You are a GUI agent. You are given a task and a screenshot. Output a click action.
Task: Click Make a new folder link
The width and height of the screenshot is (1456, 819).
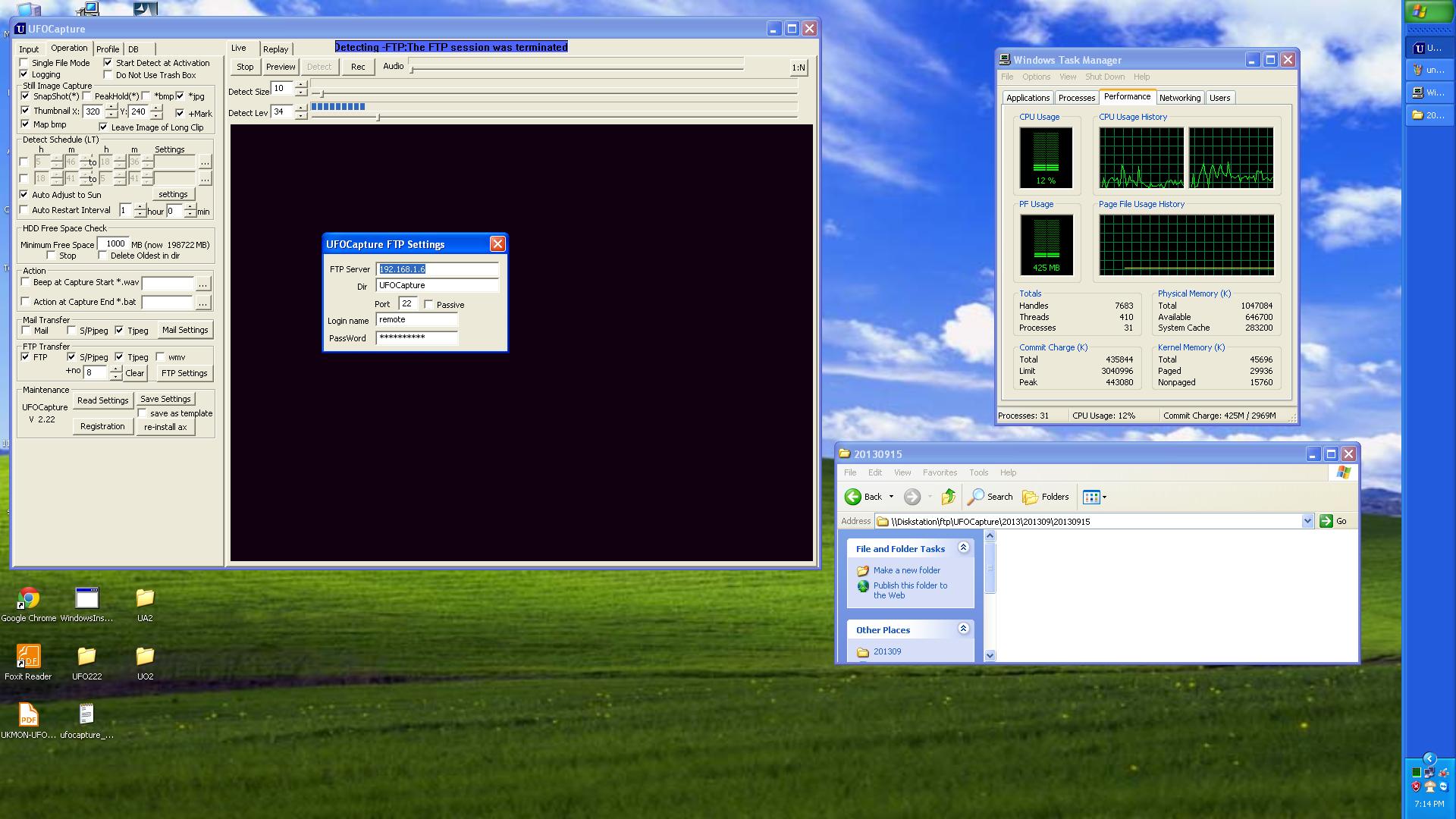[x=906, y=570]
